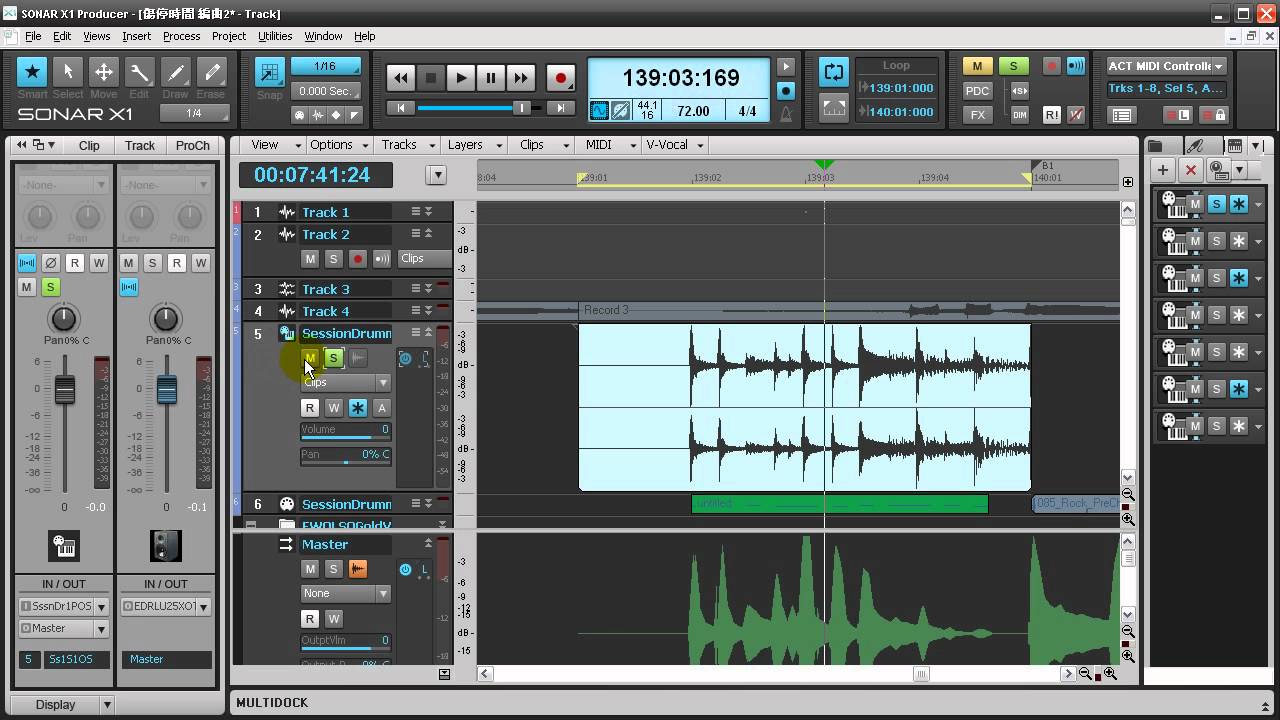Click the 139:03:169 time display

coord(680,78)
